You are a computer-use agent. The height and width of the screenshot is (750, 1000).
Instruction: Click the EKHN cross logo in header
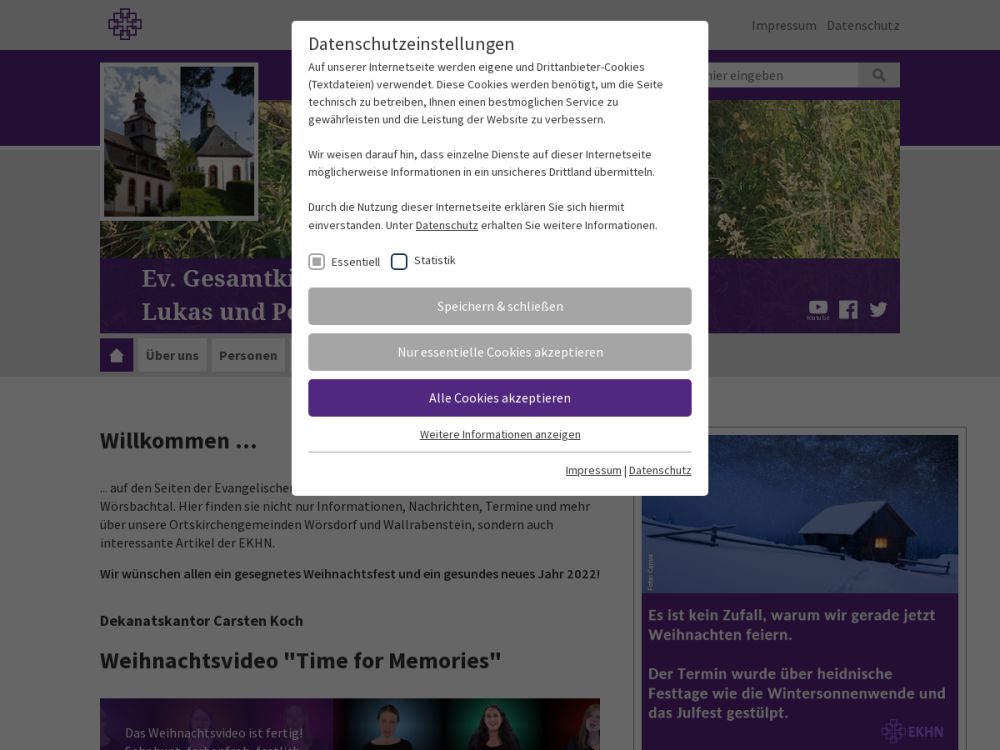tap(125, 24)
